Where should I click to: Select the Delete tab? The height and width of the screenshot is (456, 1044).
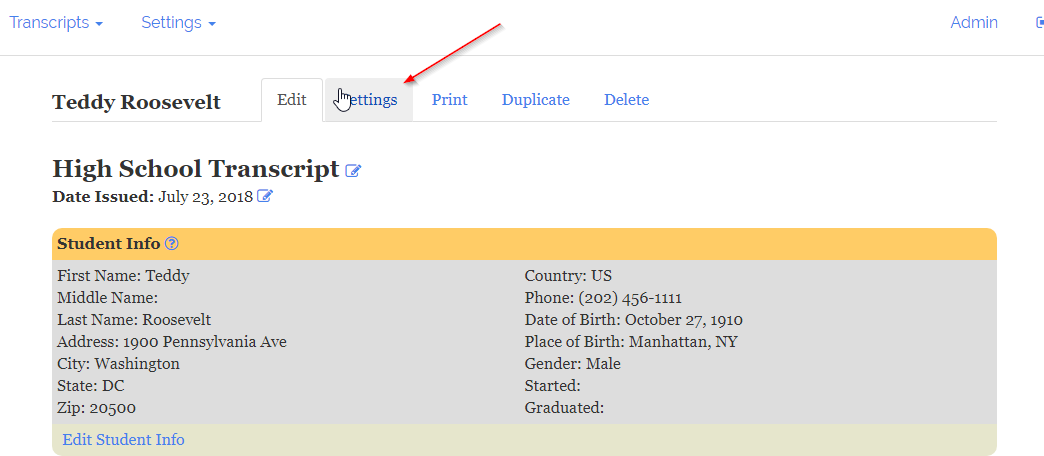[x=626, y=100]
